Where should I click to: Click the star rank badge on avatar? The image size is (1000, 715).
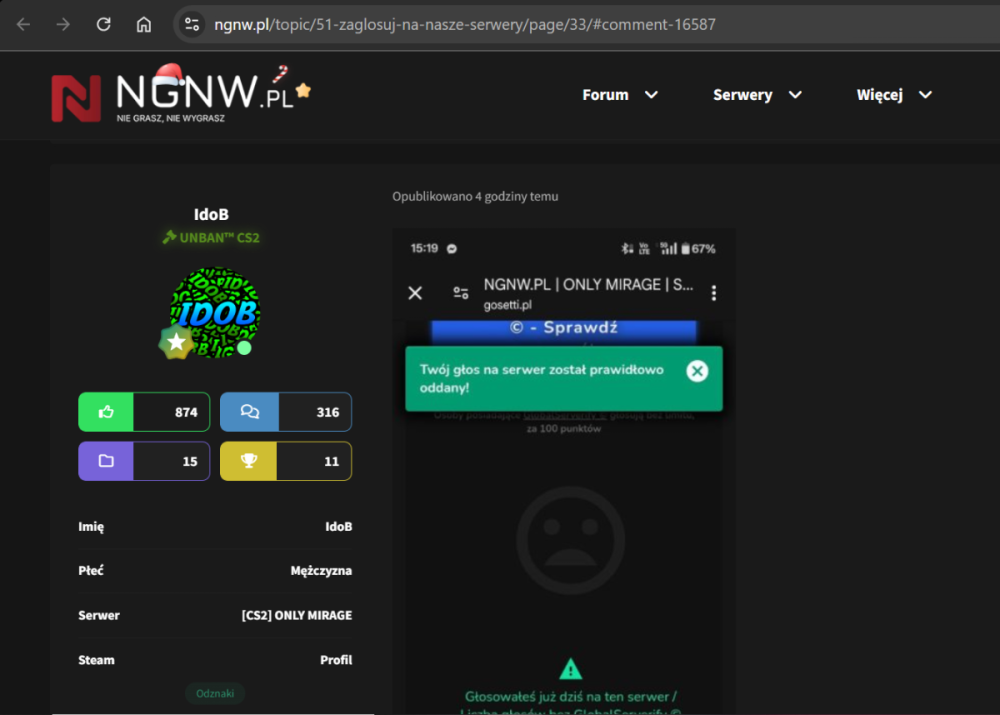point(176,342)
